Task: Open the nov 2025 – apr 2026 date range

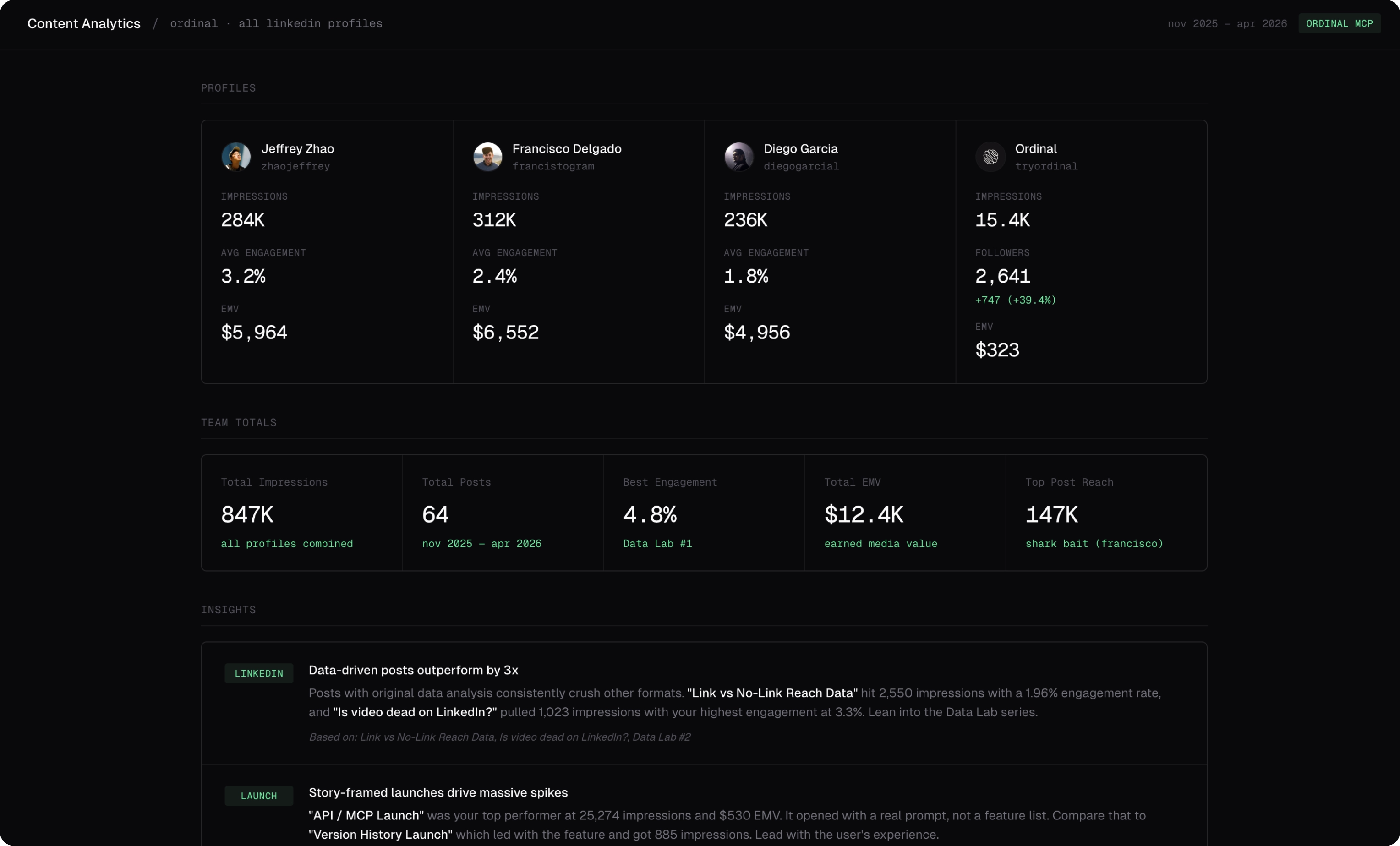Action: [1227, 23]
